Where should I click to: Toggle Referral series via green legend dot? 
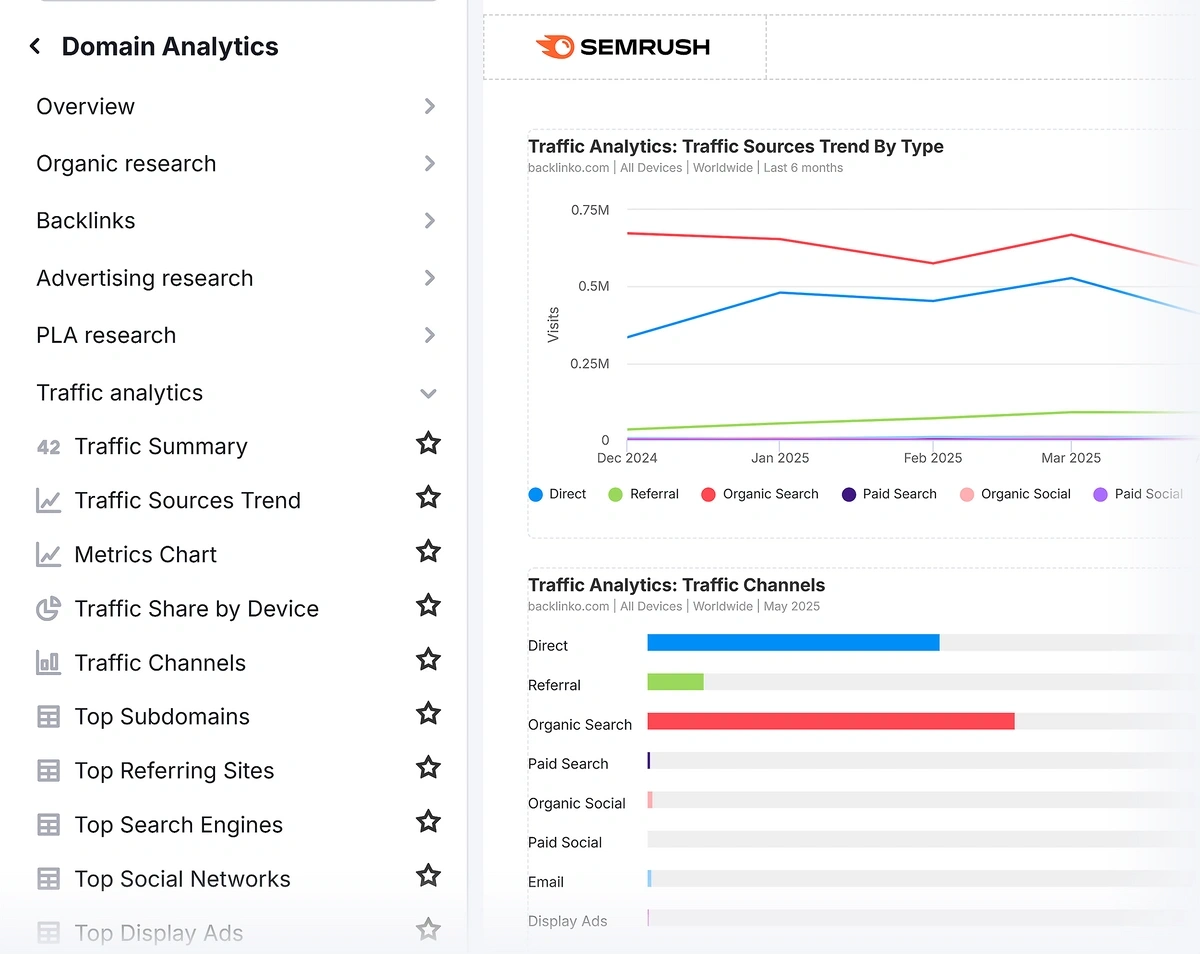coord(616,494)
